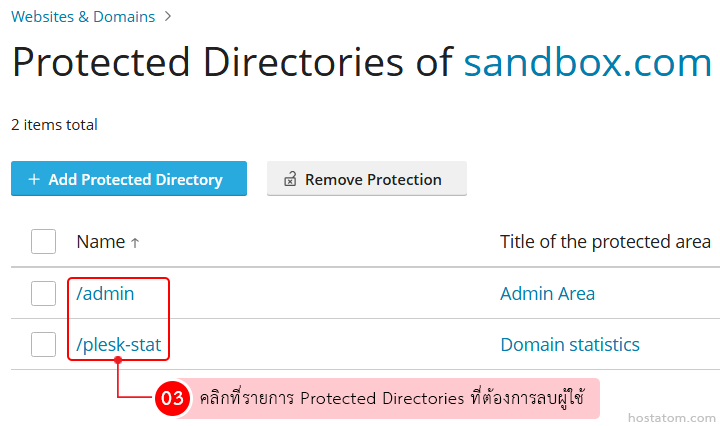Click the red 03 step badge

[172, 398]
